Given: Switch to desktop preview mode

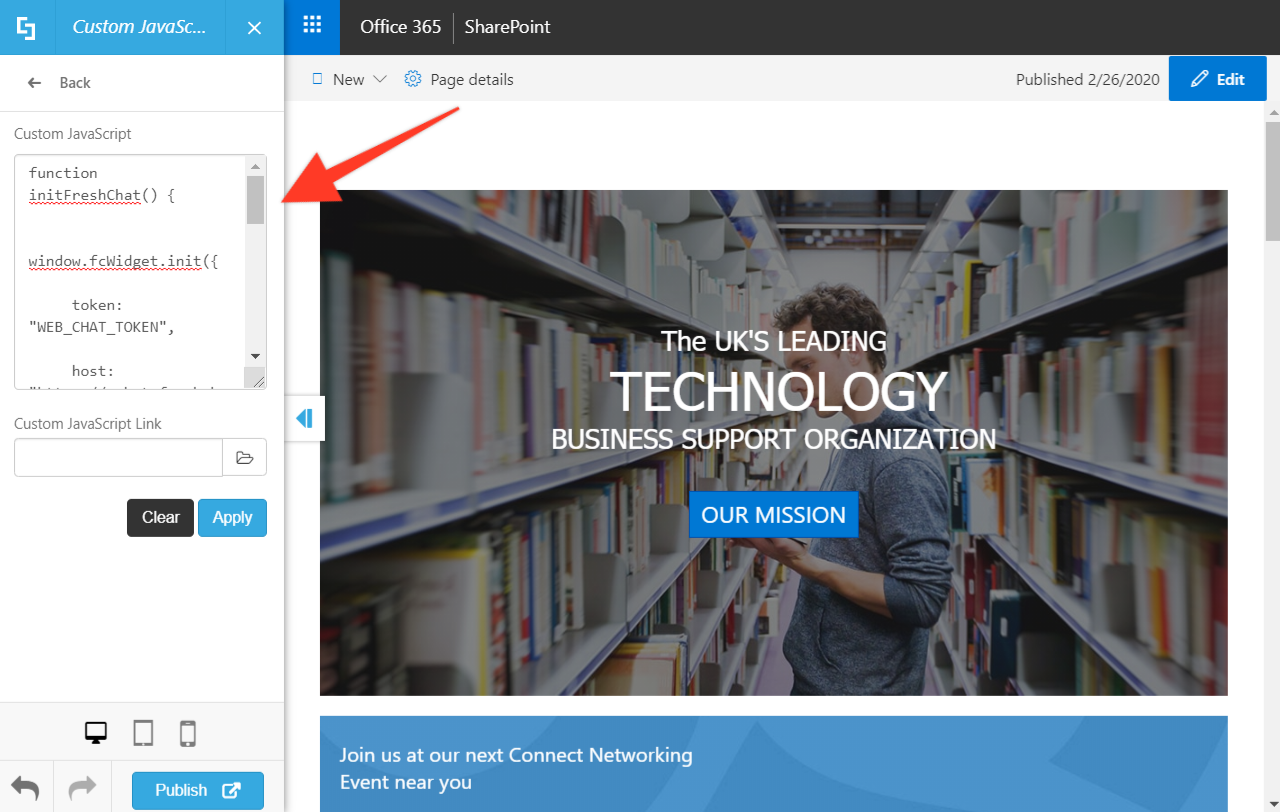Looking at the screenshot, I should (96, 734).
